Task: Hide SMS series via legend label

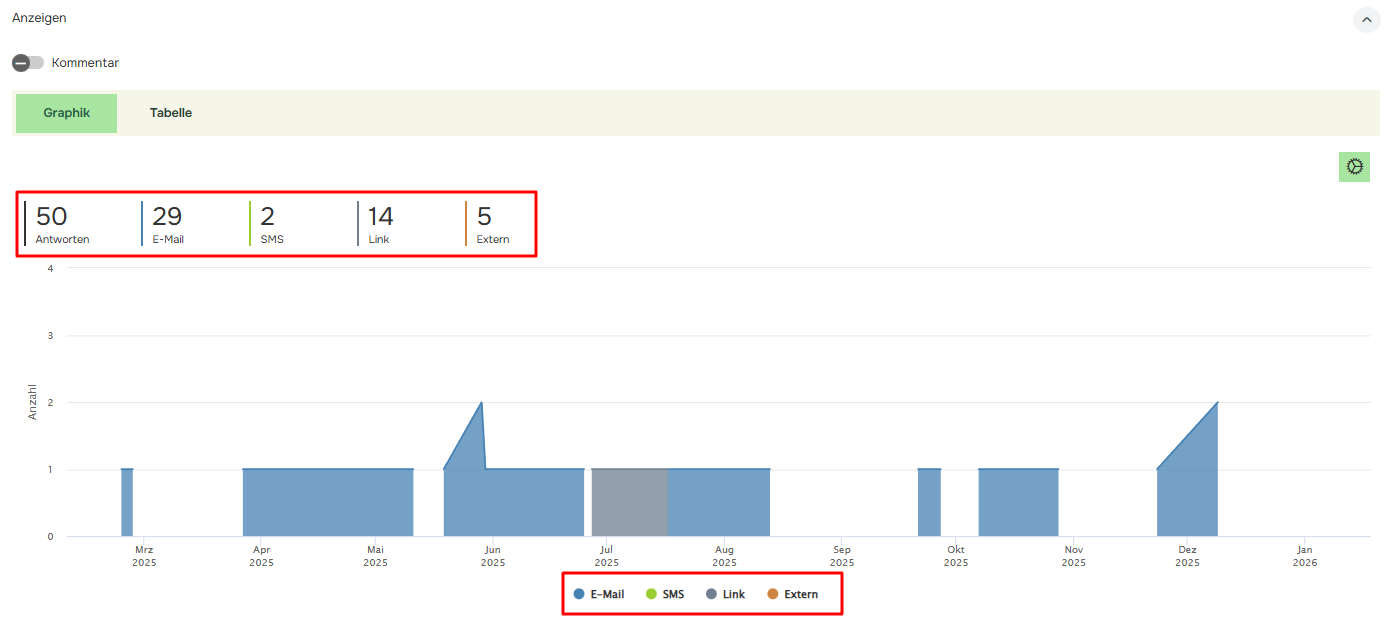Action: [x=673, y=594]
